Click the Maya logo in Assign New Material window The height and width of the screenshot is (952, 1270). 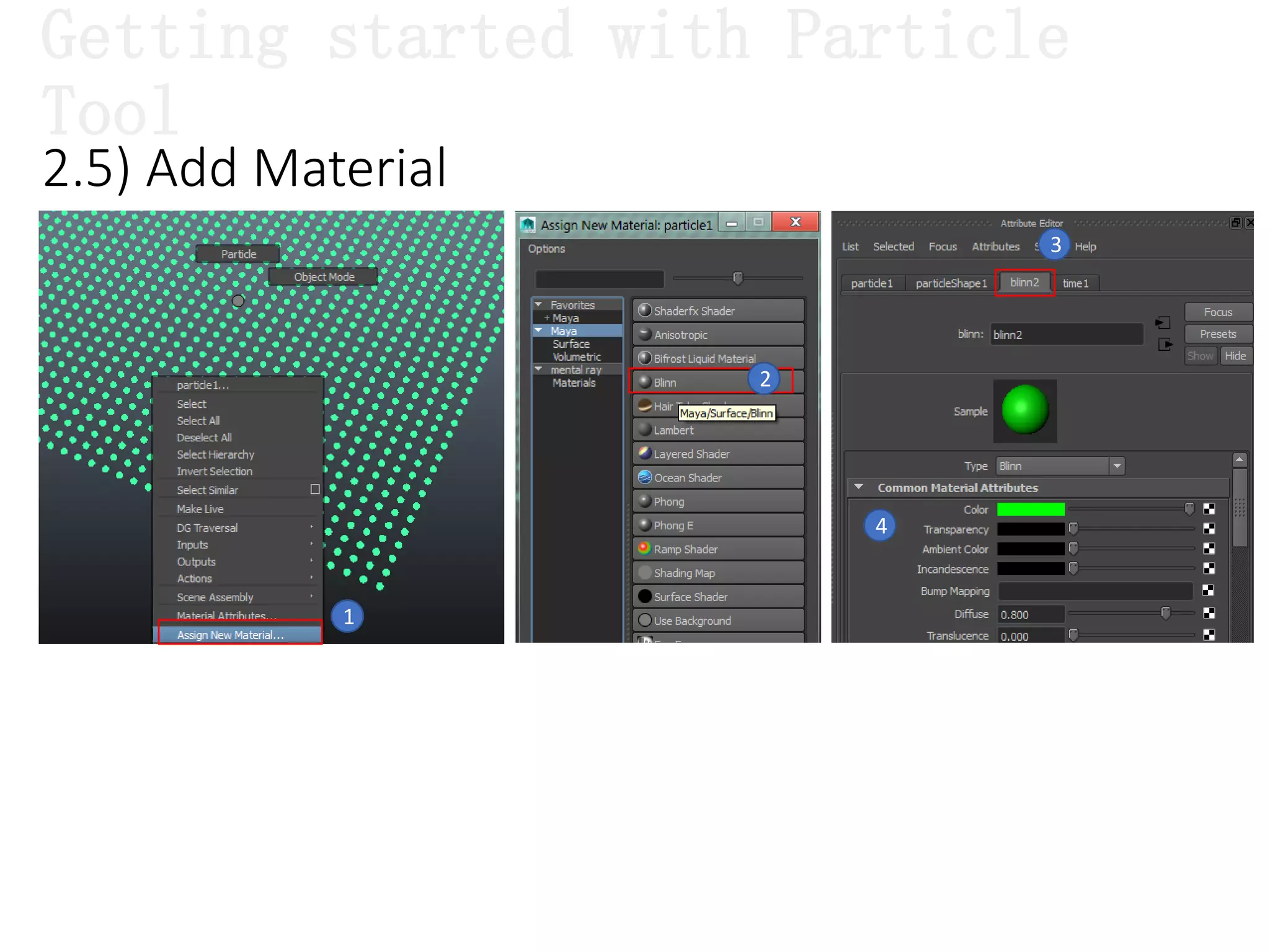coord(528,224)
